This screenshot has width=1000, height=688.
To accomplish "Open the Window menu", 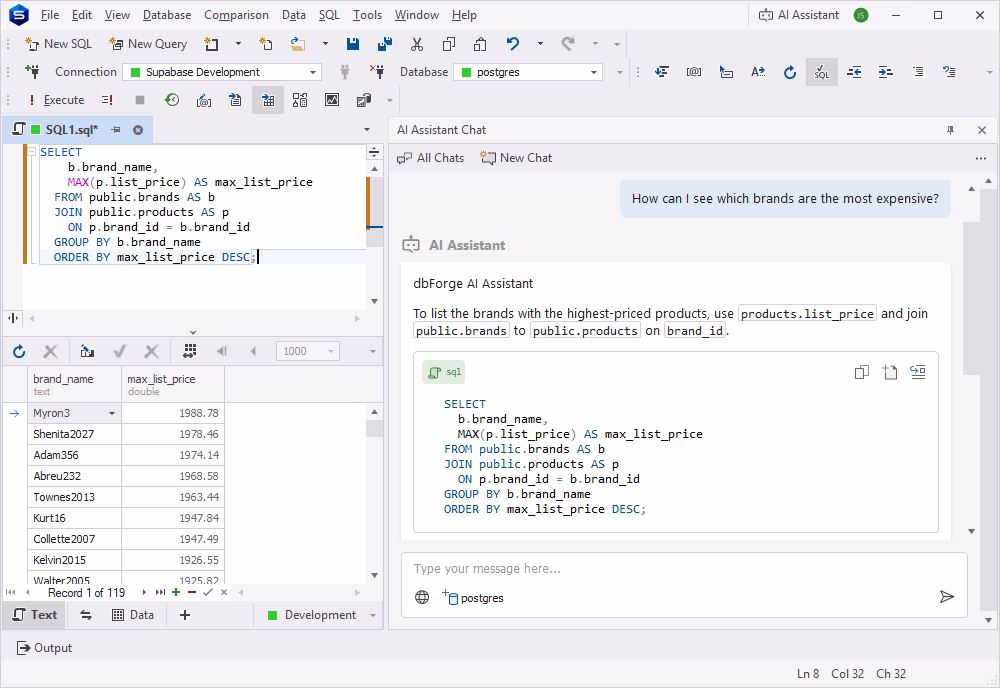I will [x=416, y=15].
